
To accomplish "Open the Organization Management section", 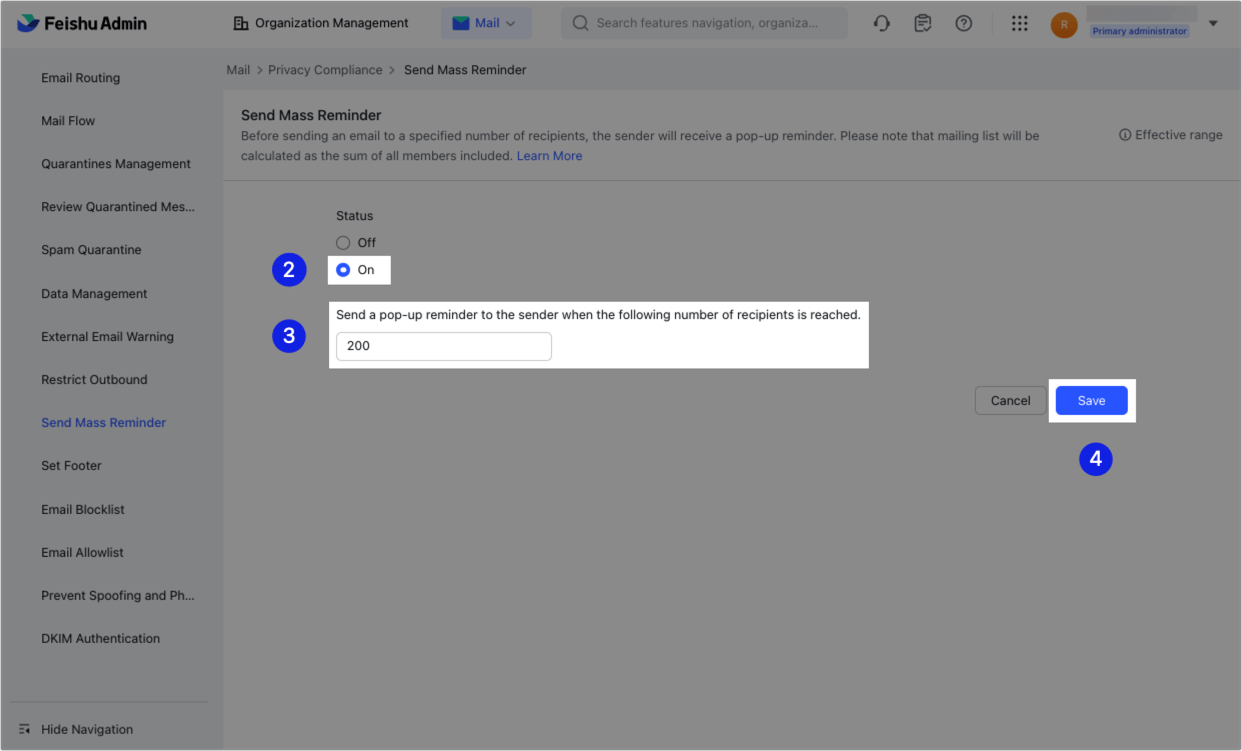I will [x=320, y=22].
